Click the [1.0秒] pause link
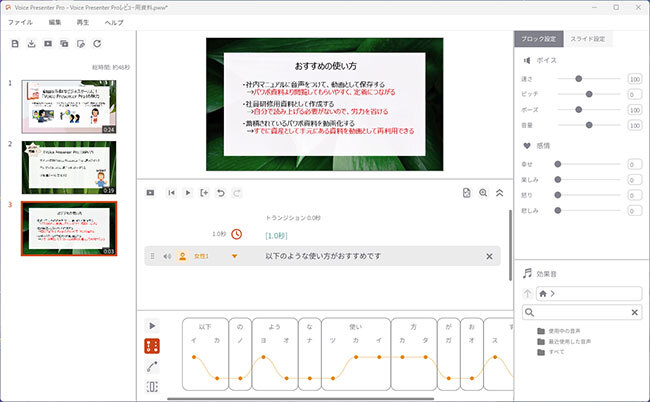The width and height of the screenshot is (650, 402). coord(277,235)
